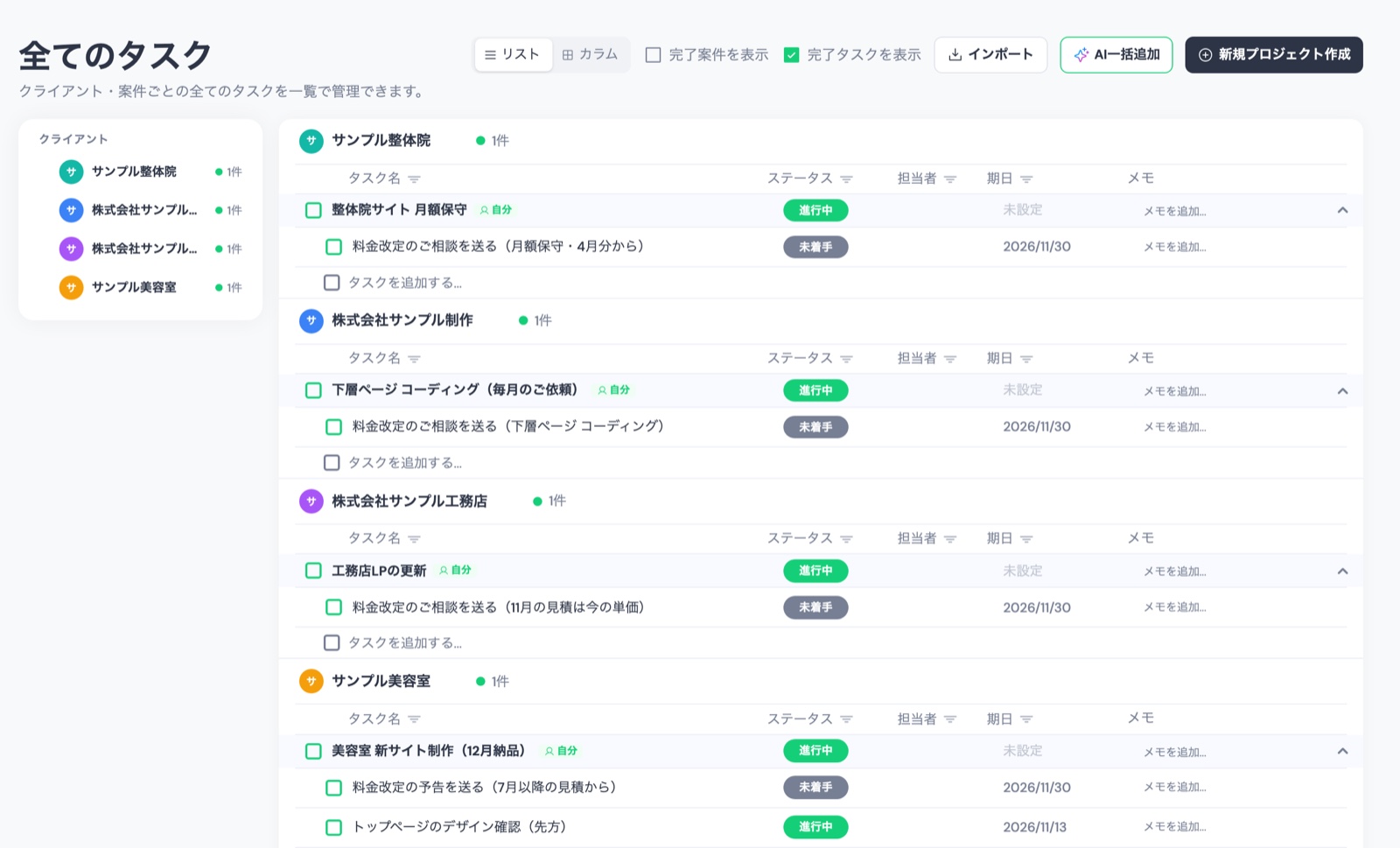Viewport: 1400px width, 848px height.
Task: Collapse the 下層ページ コーディング project row
Action: point(1342,391)
